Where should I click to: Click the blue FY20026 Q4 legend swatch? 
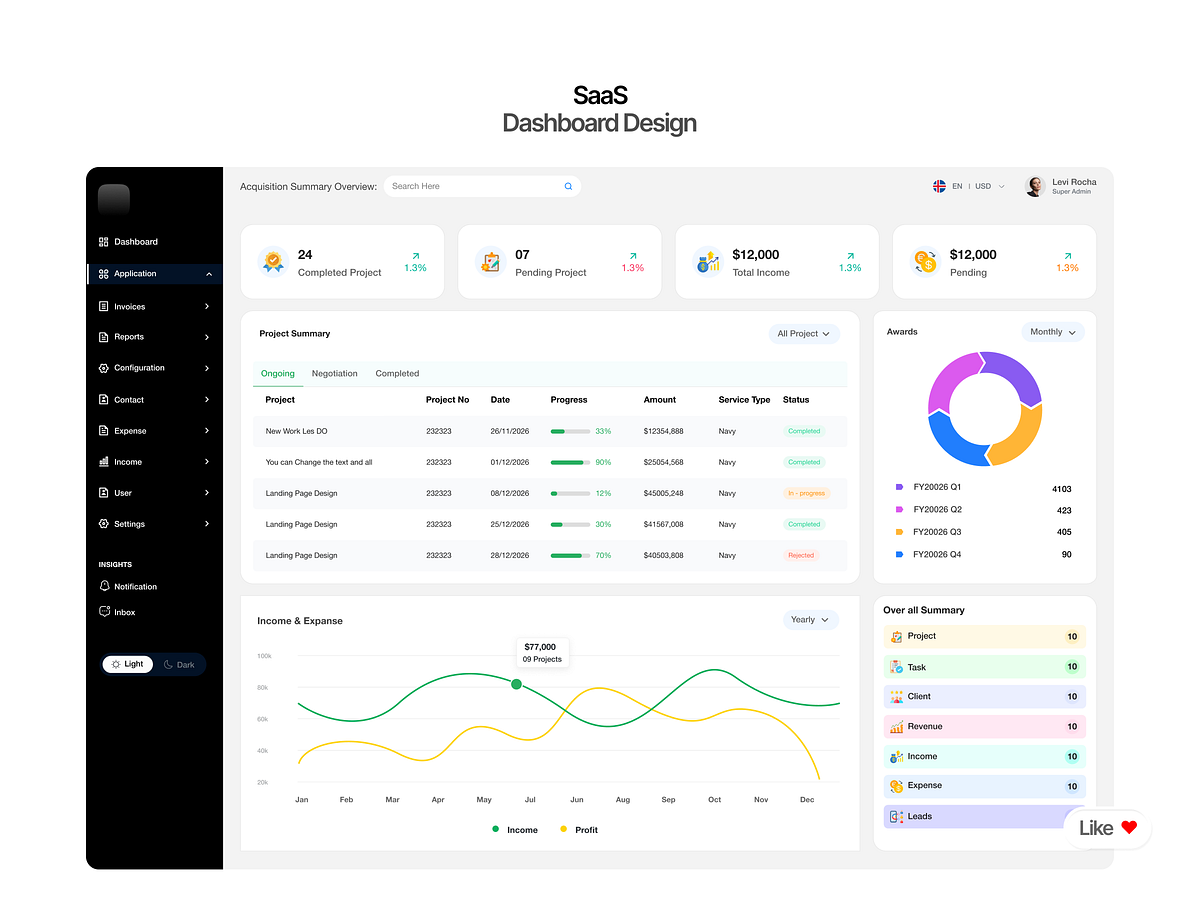tap(899, 554)
